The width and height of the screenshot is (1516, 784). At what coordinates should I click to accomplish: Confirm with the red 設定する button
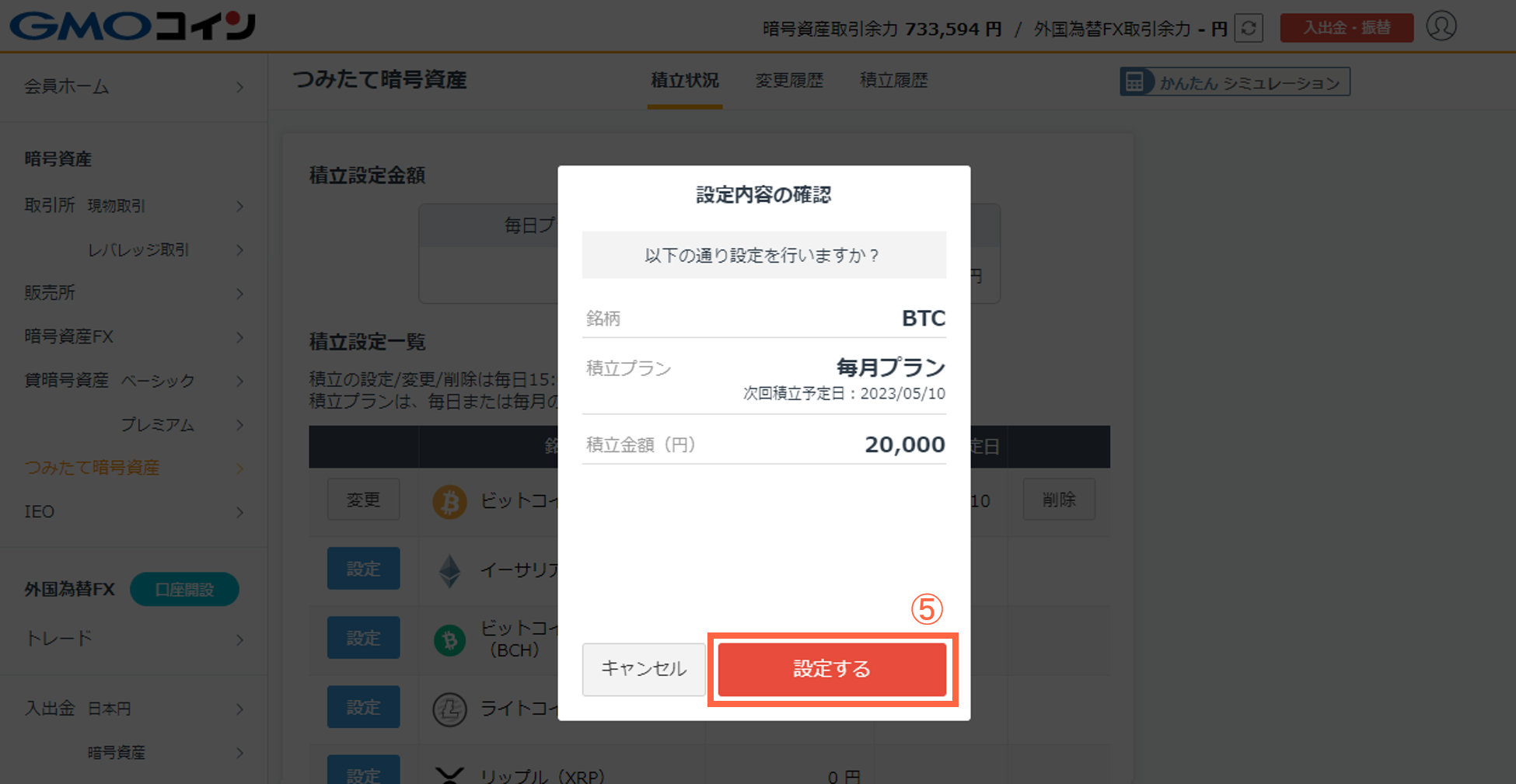click(x=832, y=669)
